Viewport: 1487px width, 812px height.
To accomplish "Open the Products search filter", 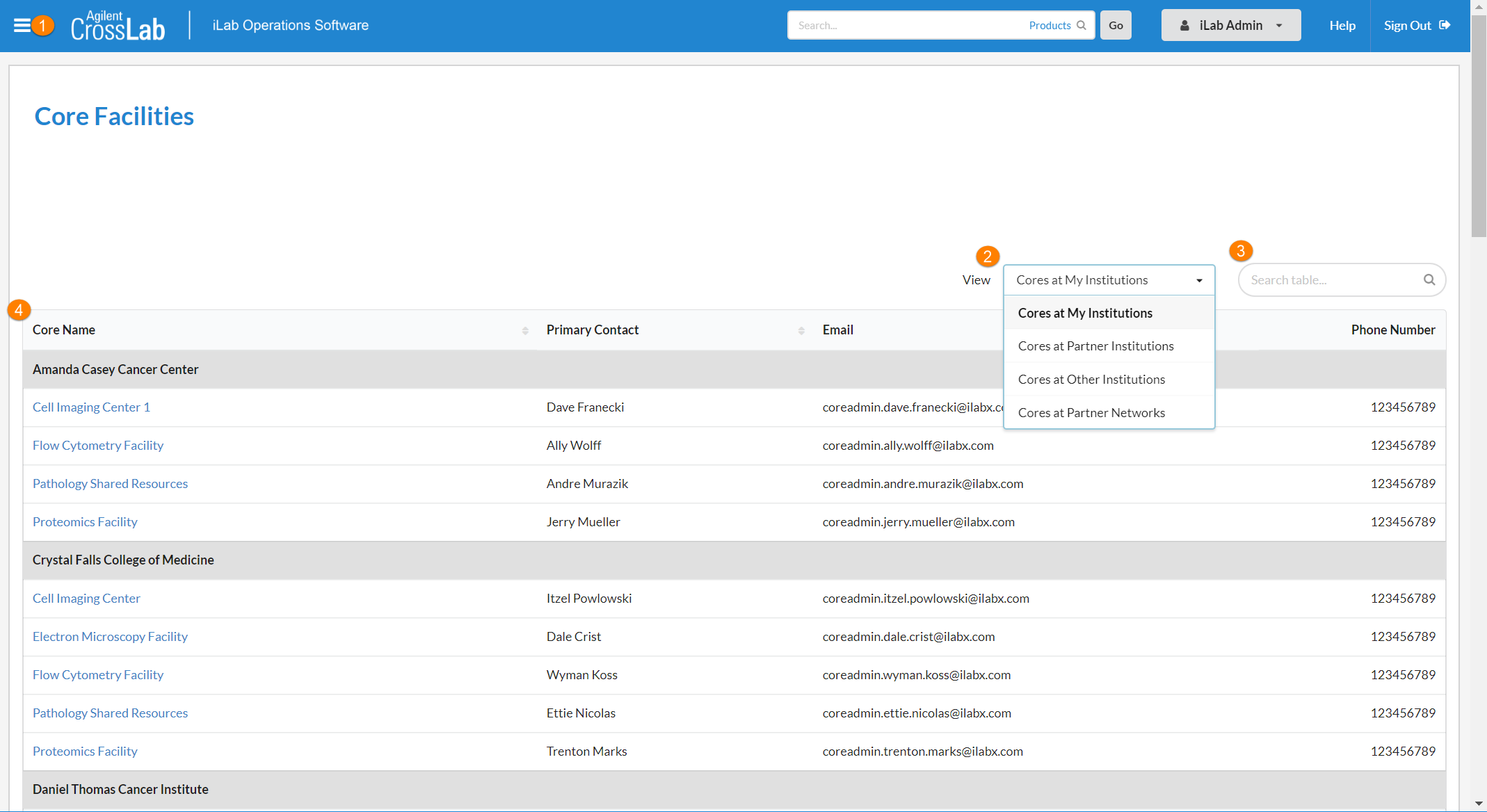I will pyautogui.click(x=1050, y=26).
